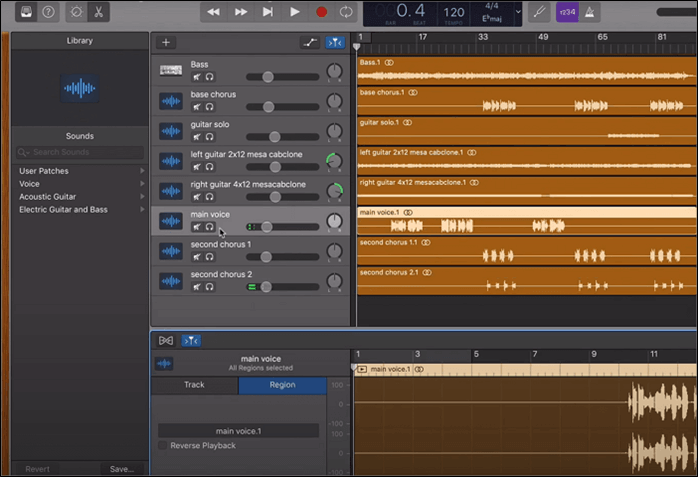Click the Play button in transport
Viewport: 698px width, 477px height.
point(294,12)
